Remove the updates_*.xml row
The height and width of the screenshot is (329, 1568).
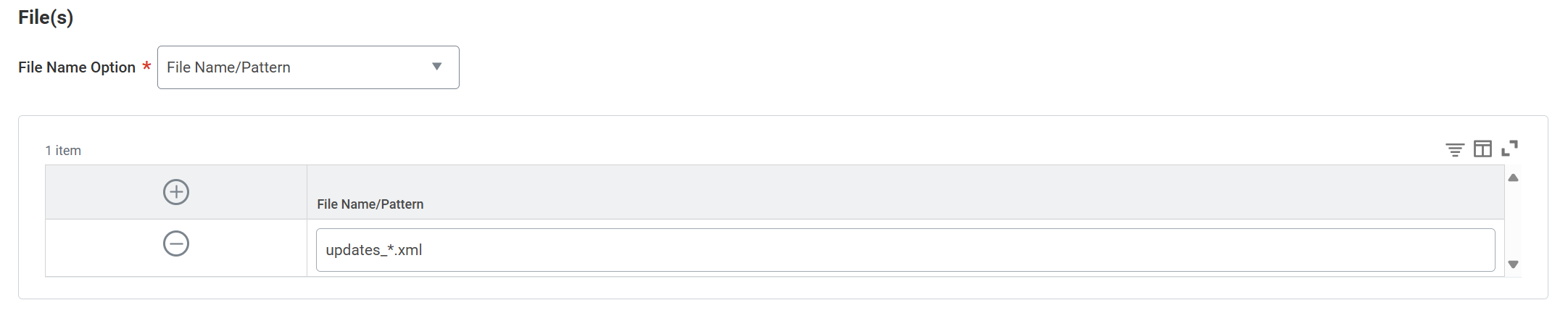(x=176, y=243)
